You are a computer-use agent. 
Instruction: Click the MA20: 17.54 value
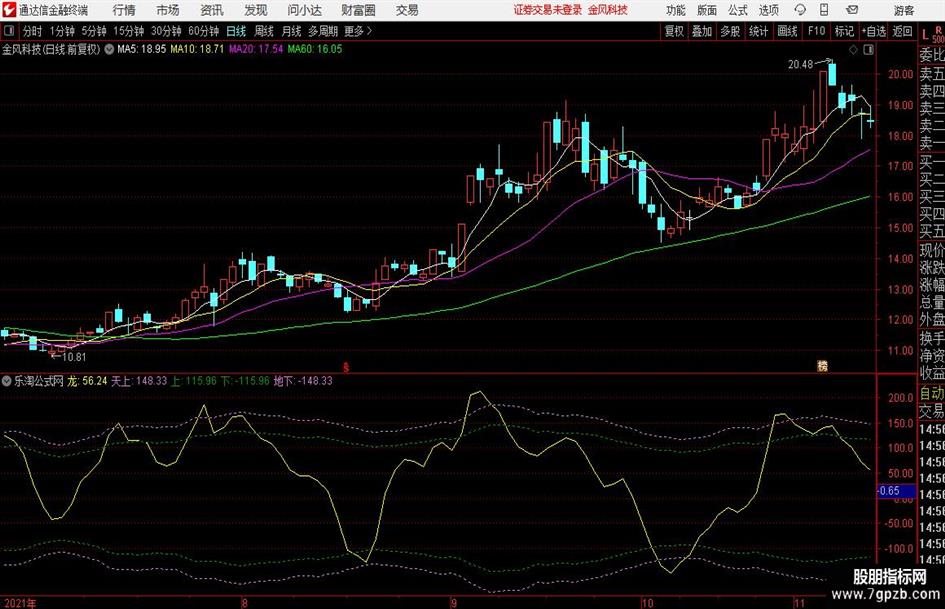pyautogui.click(x=256, y=49)
